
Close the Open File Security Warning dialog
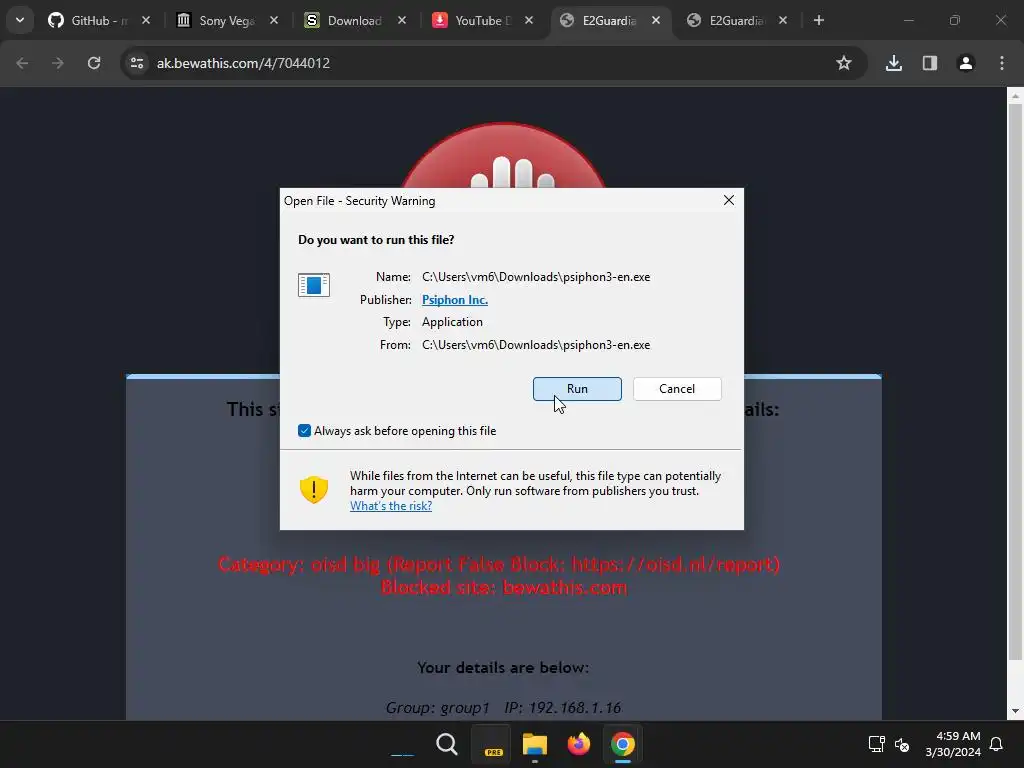[x=729, y=200]
